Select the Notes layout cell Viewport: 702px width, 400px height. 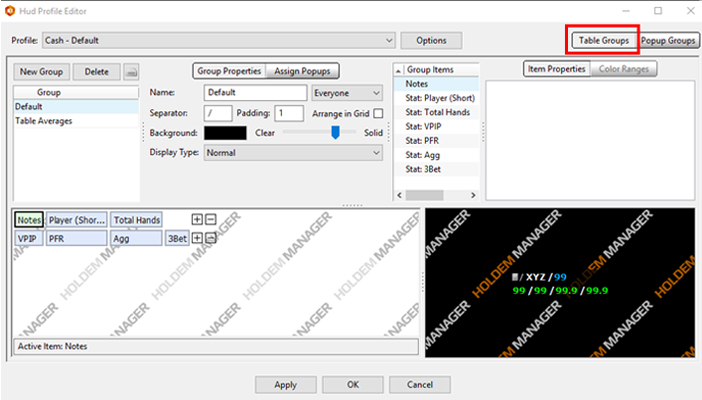point(29,219)
